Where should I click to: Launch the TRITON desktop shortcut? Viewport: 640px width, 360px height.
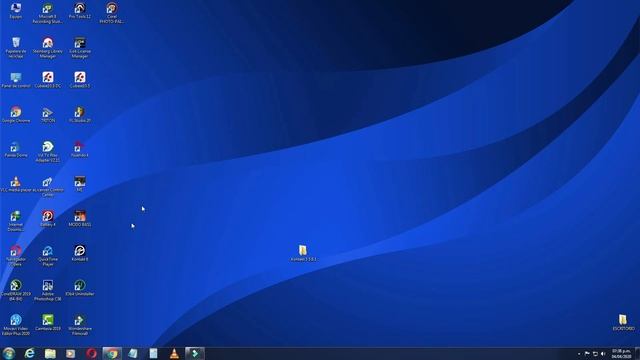pos(47,115)
